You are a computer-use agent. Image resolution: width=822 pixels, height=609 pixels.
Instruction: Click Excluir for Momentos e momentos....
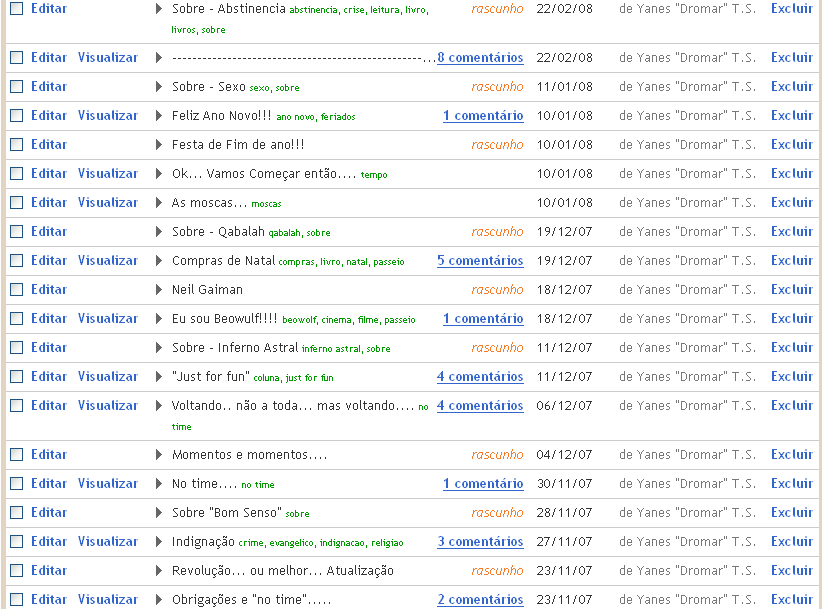coord(792,454)
